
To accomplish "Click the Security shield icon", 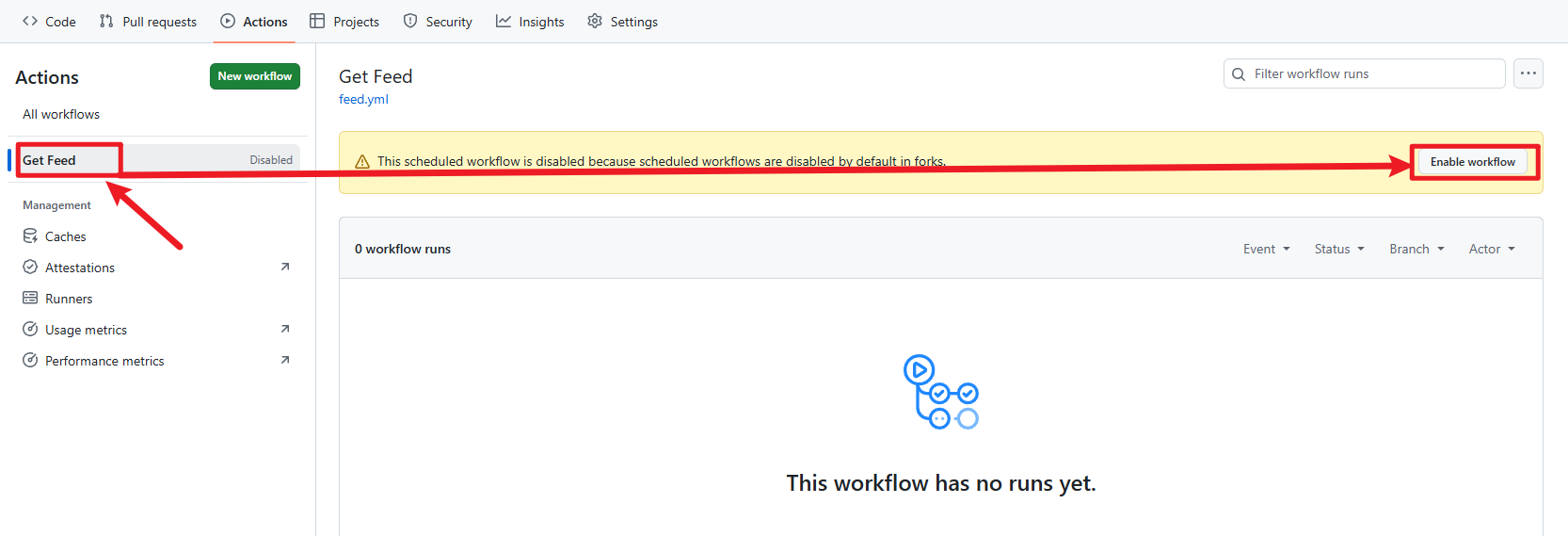I will pos(410,21).
